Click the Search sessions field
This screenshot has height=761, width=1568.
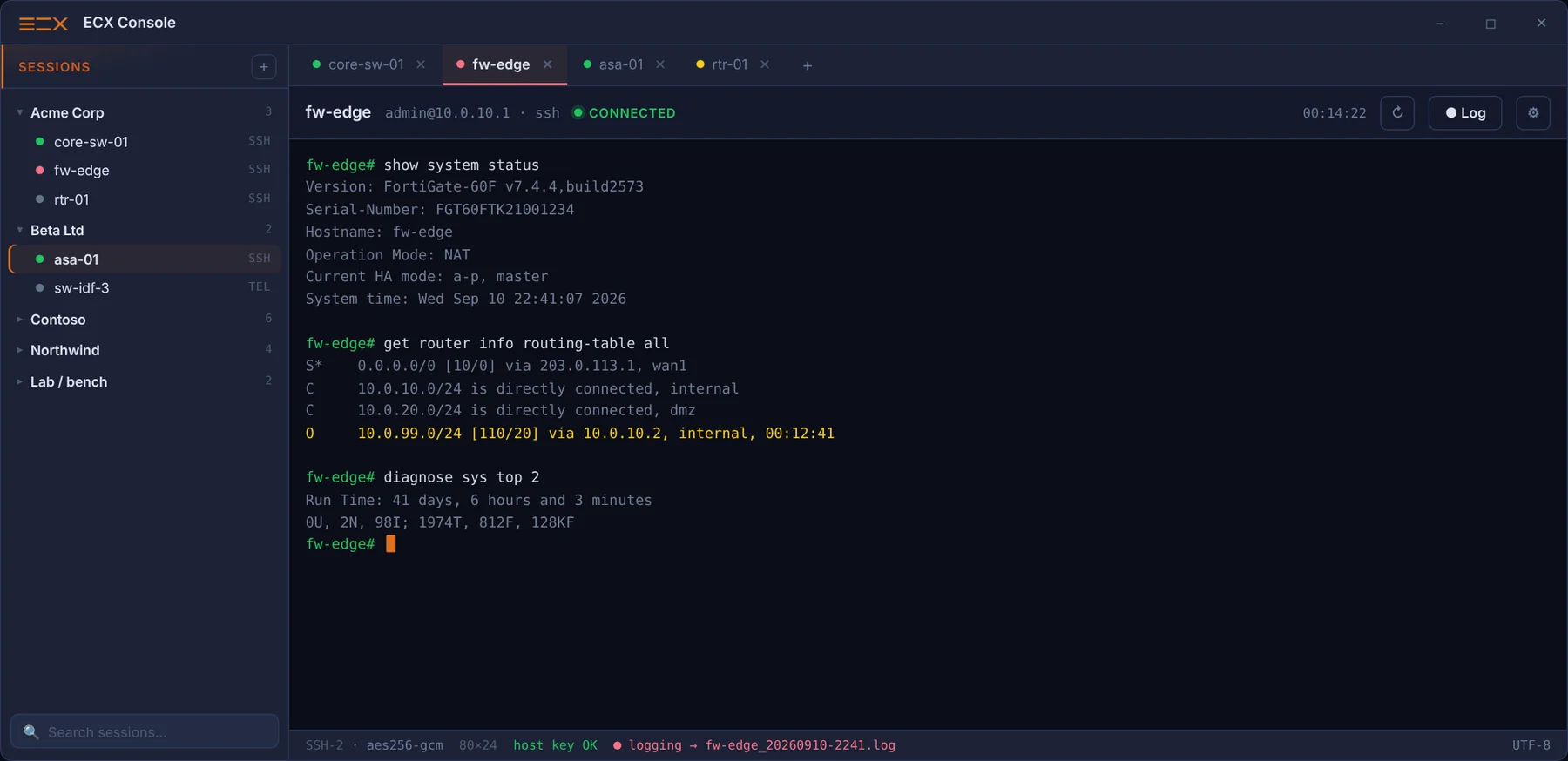coord(145,731)
